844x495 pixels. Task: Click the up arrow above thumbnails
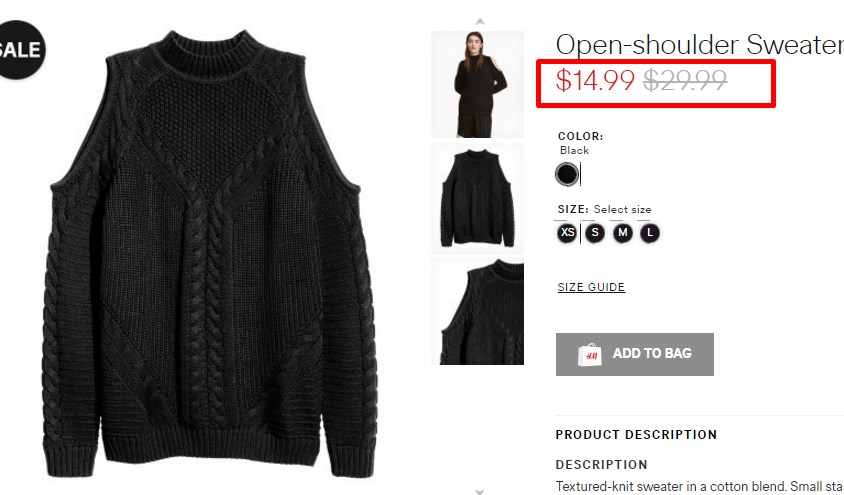[480, 22]
